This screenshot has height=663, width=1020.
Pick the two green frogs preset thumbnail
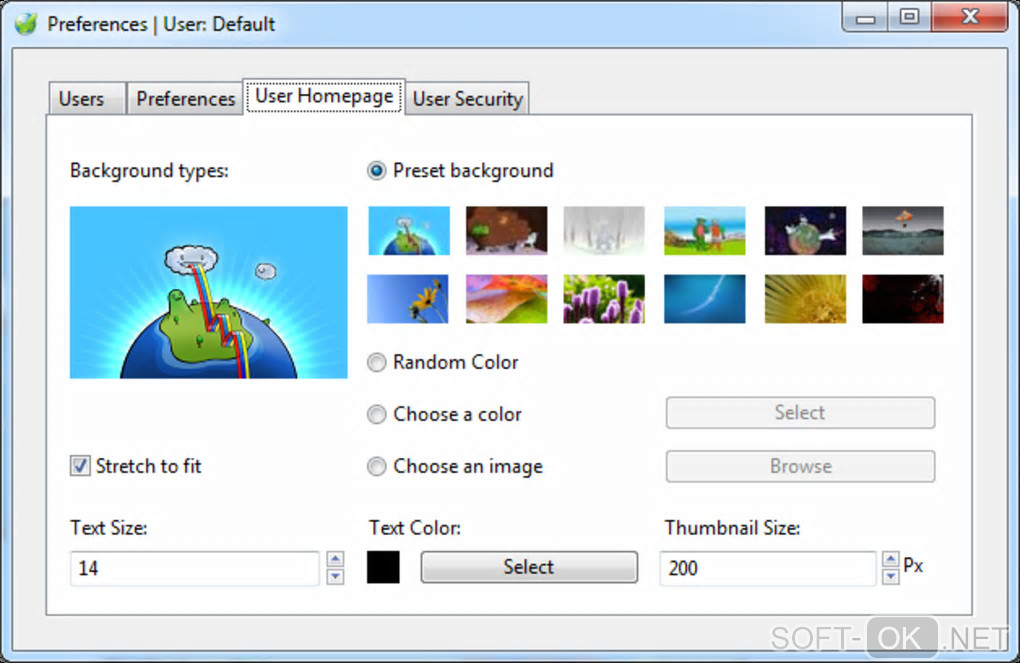point(705,230)
